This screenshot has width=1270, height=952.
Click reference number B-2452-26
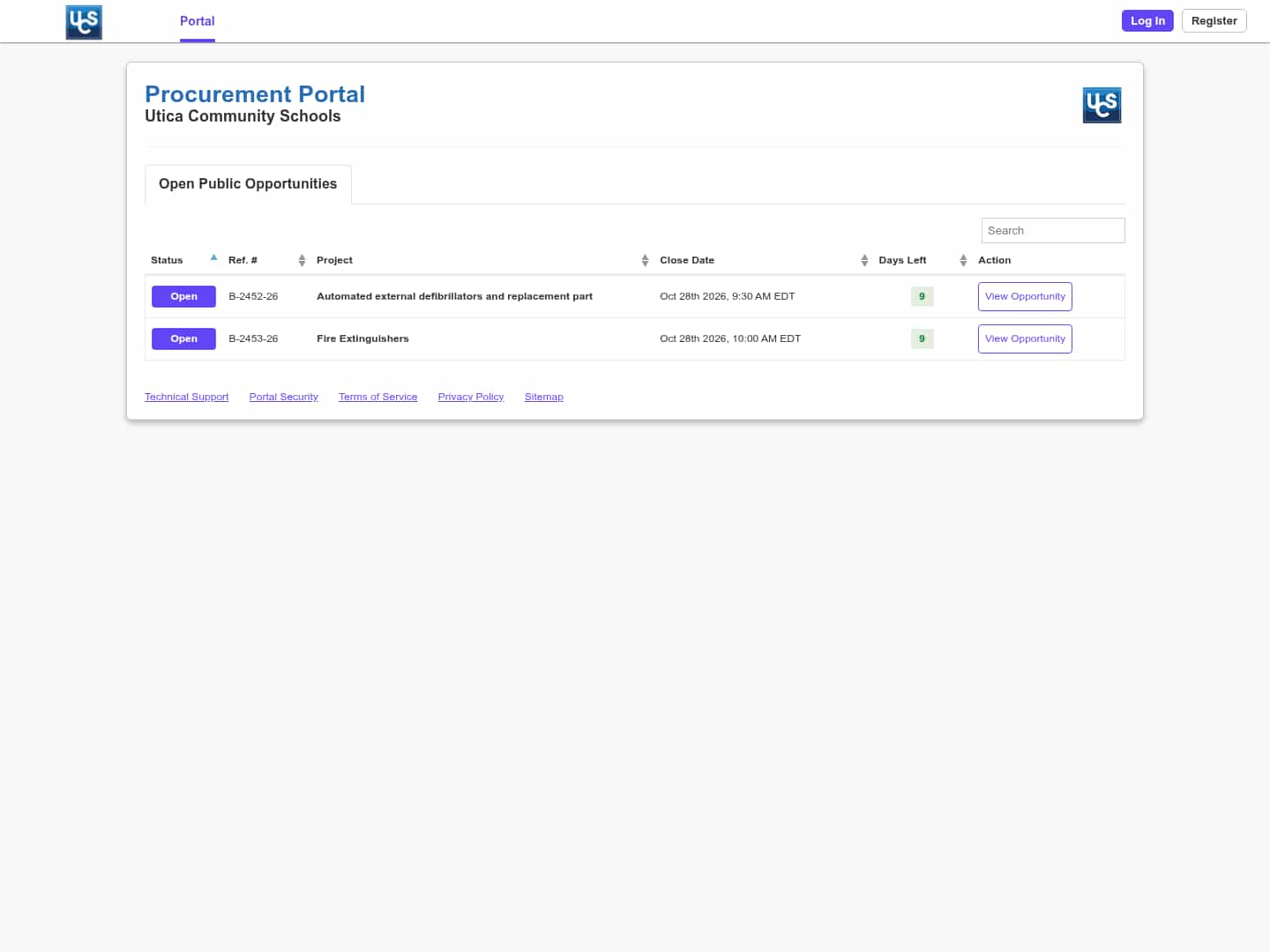[253, 296]
